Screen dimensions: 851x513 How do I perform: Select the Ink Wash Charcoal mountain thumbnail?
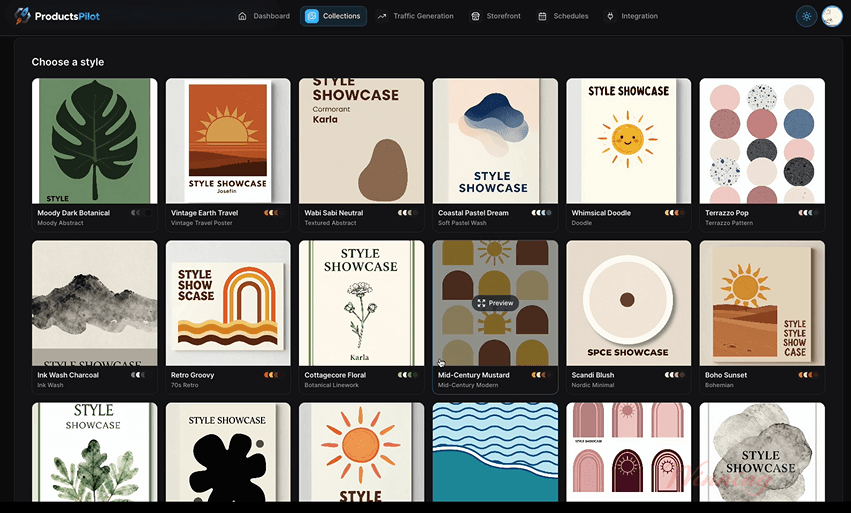[94, 303]
